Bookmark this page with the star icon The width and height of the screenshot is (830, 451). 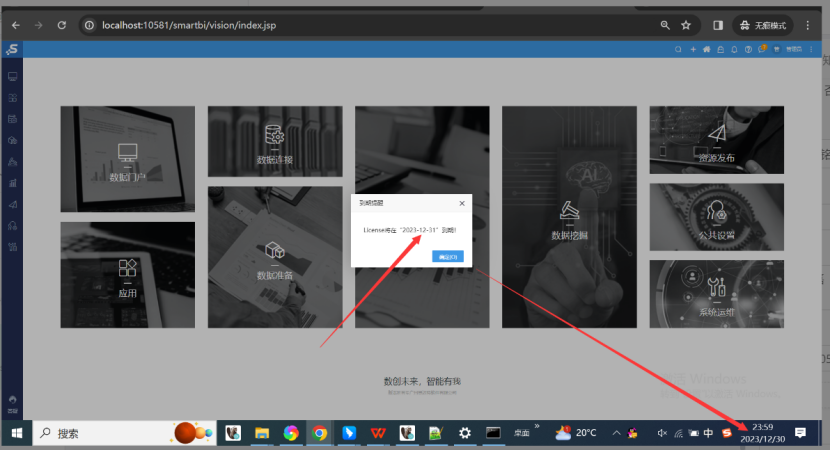[x=686, y=25]
